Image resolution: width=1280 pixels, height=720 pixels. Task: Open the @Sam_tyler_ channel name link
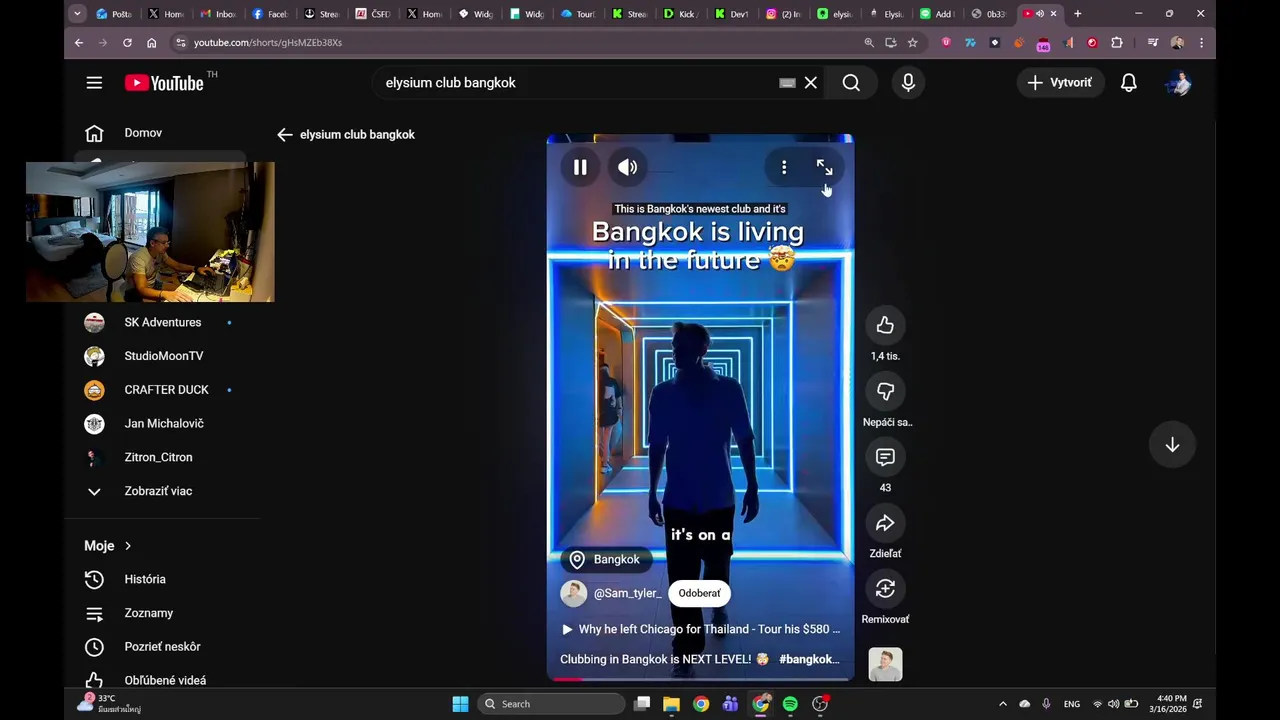point(628,593)
